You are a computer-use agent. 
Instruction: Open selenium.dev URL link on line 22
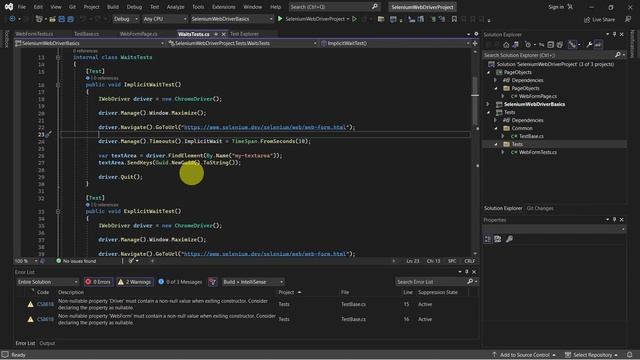click(x=265, y=127)
